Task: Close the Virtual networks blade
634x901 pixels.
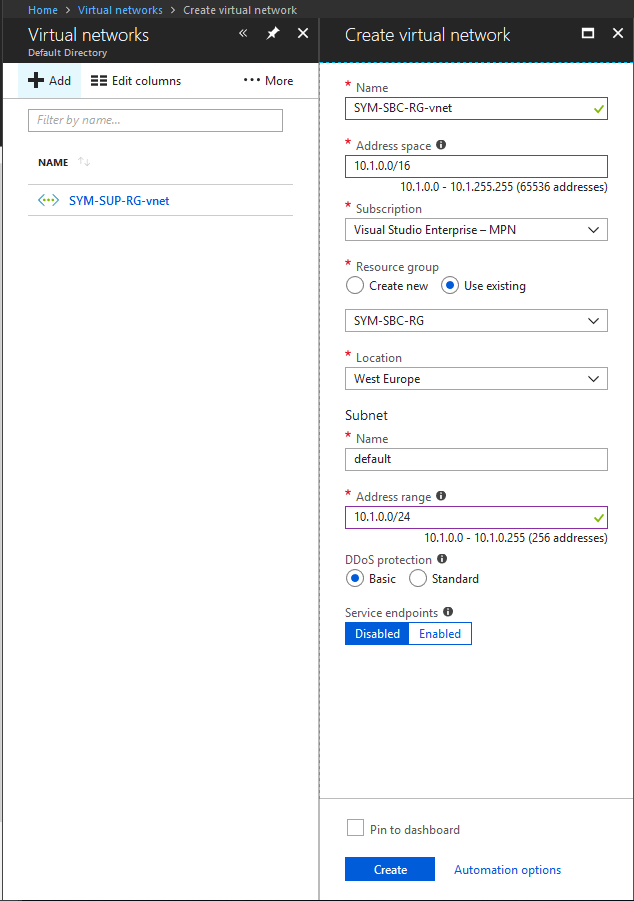Action: click(x=303, y=33)
